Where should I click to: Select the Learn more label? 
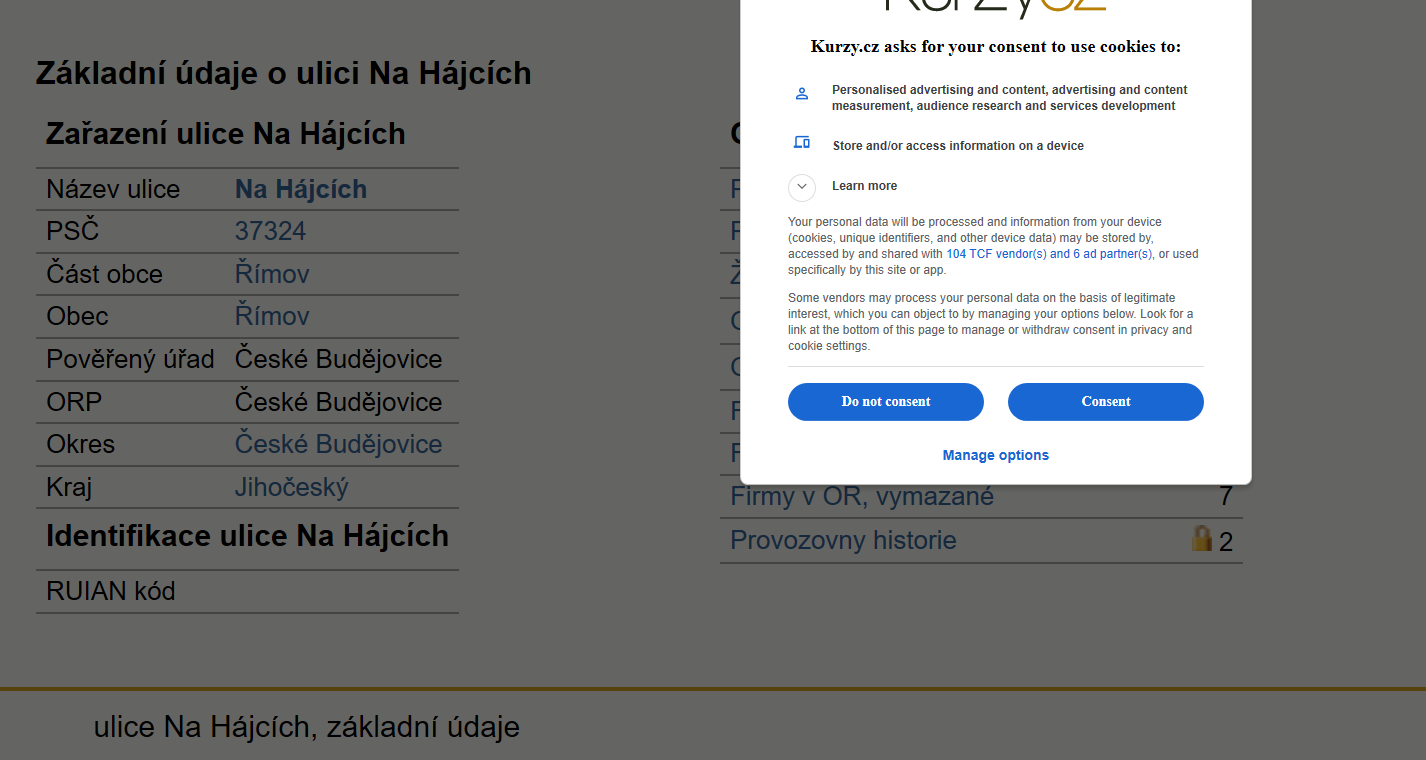coord(864,186)
